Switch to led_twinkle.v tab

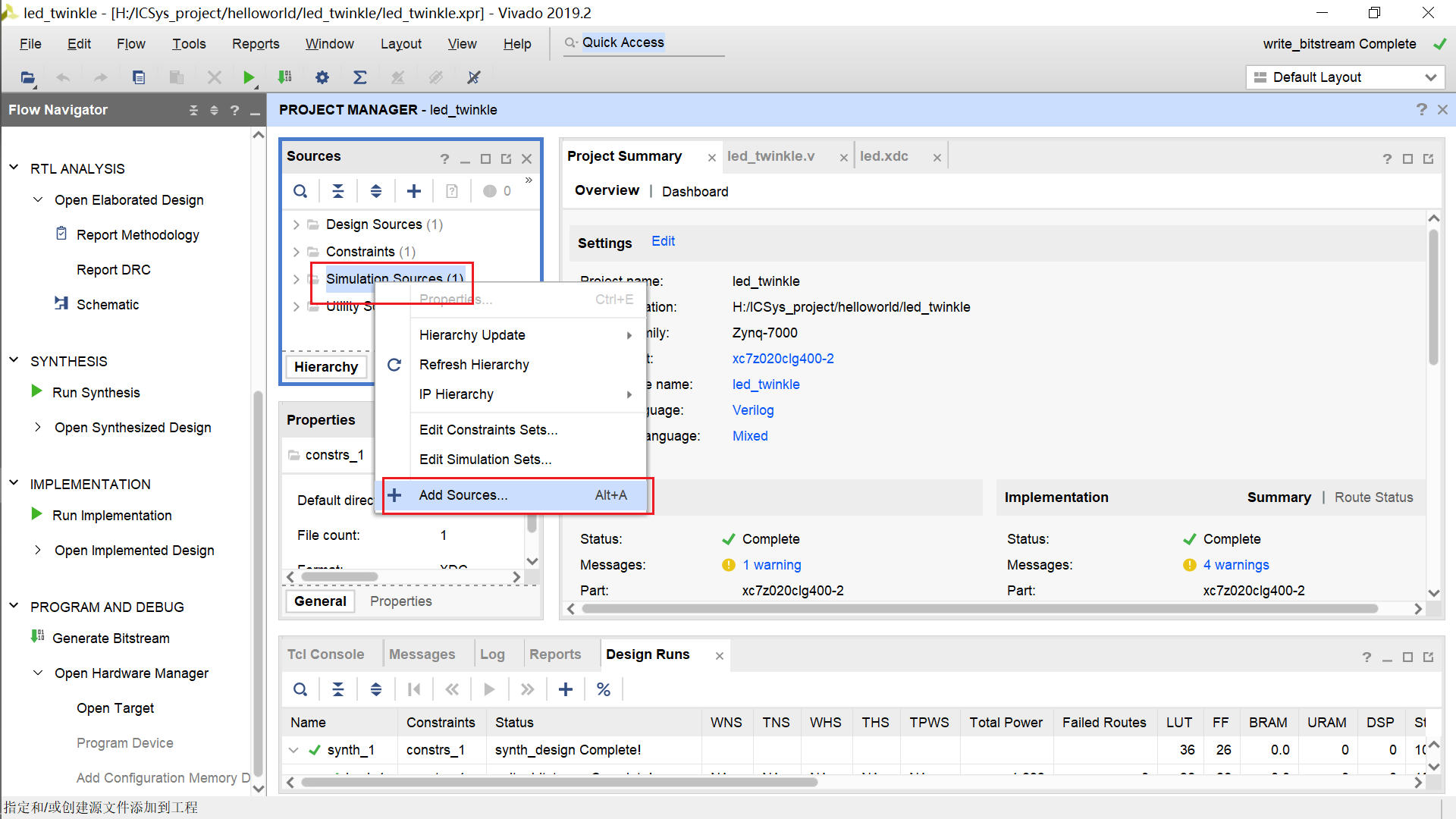[x=770, y=156]
